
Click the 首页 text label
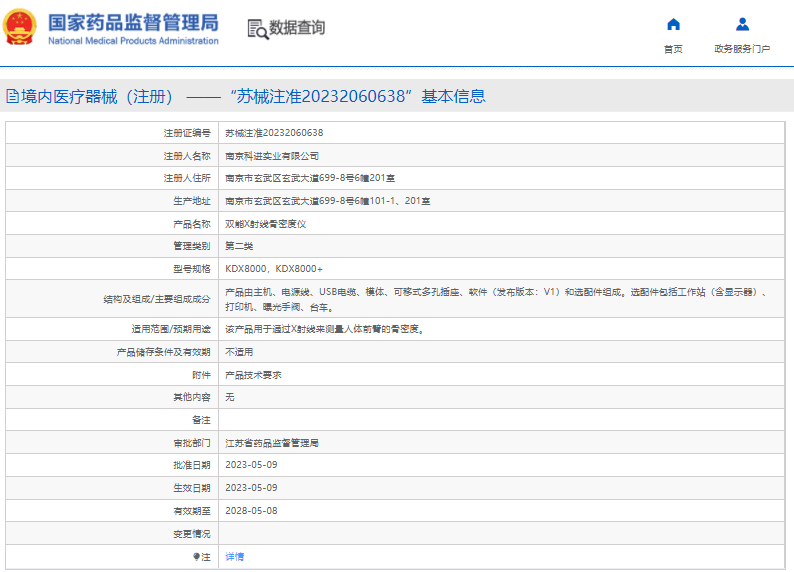tap(673, 49)
